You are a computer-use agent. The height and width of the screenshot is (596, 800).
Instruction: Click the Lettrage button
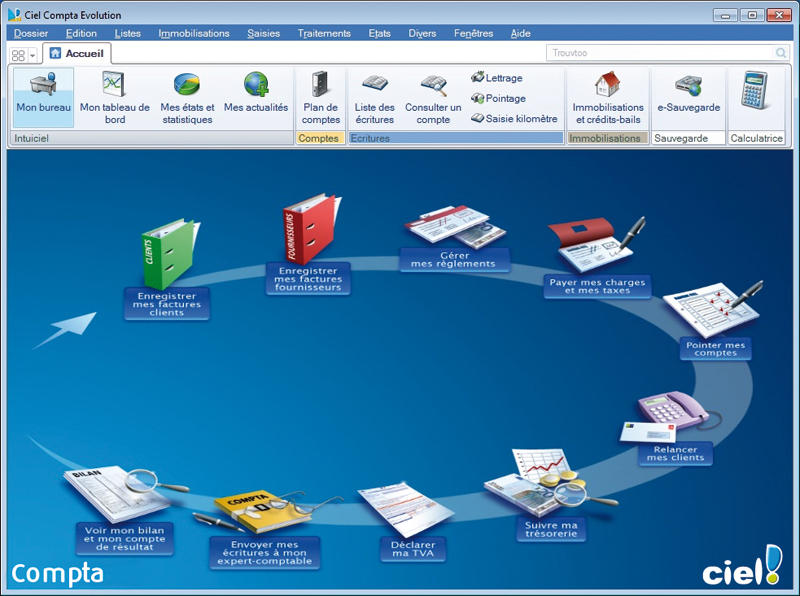(x=497, y=78)
